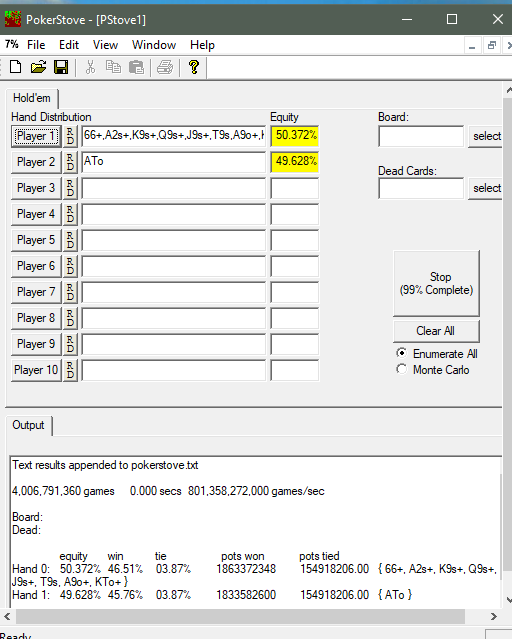The width and height of the screenshot is (512, 639).
Task: Click the Paste clipboard icon
Action: [136, 67]
